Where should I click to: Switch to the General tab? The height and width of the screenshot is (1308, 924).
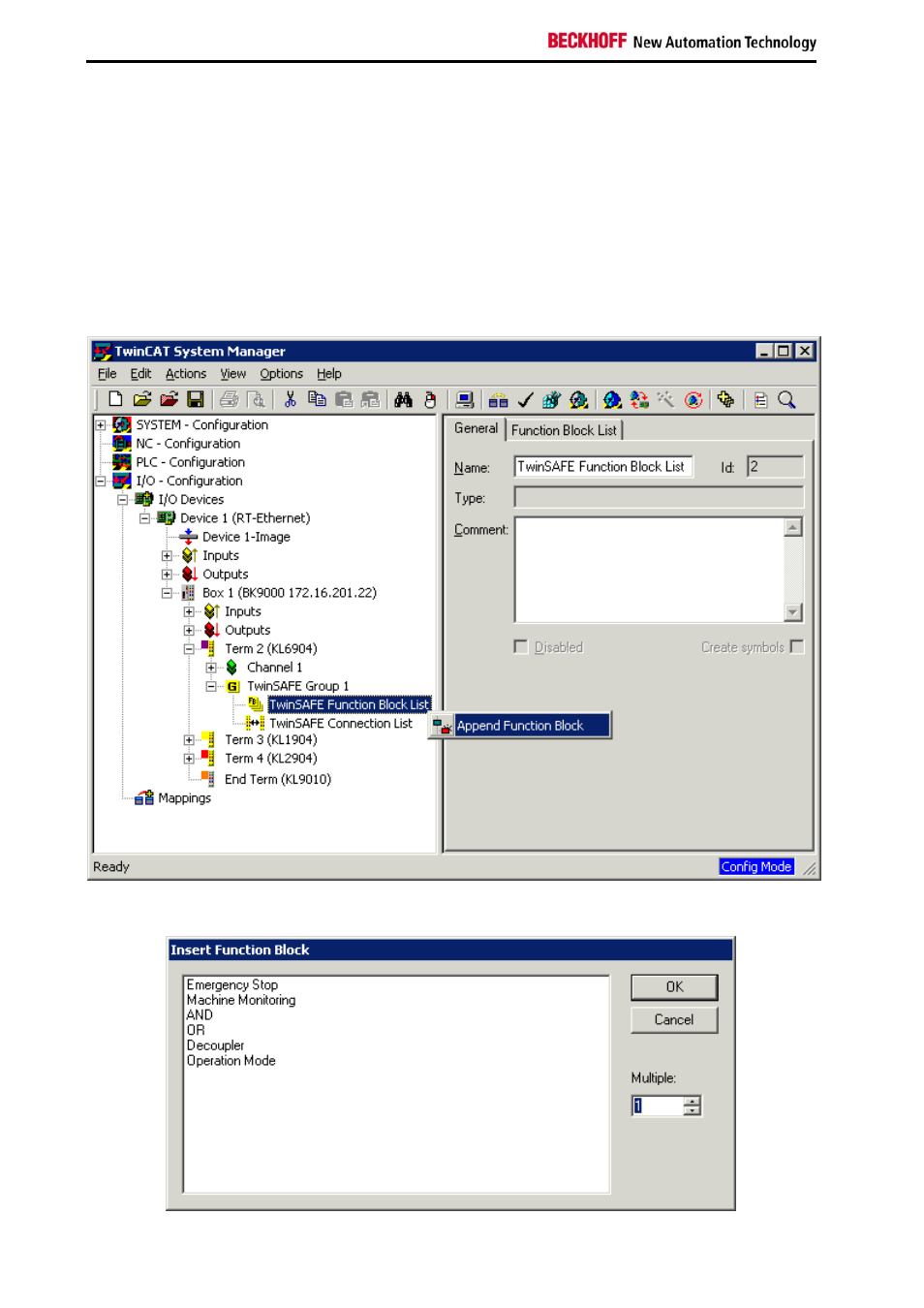pyautogui.click(x=476, y=428)
